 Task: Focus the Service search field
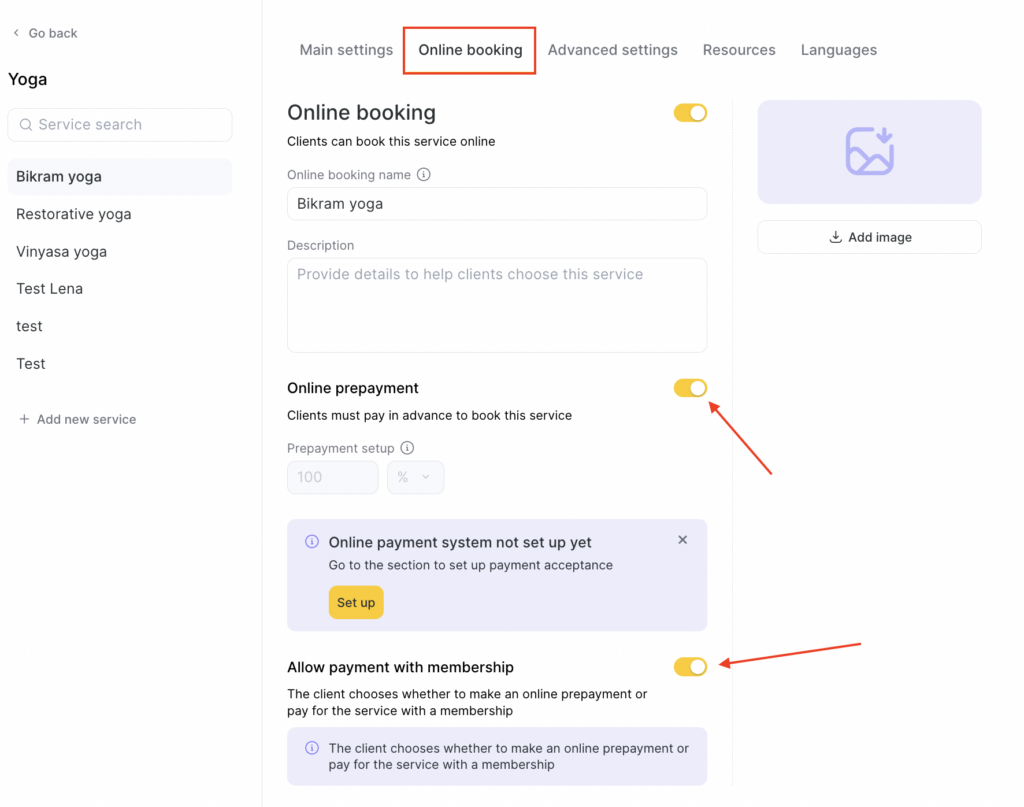130,125
